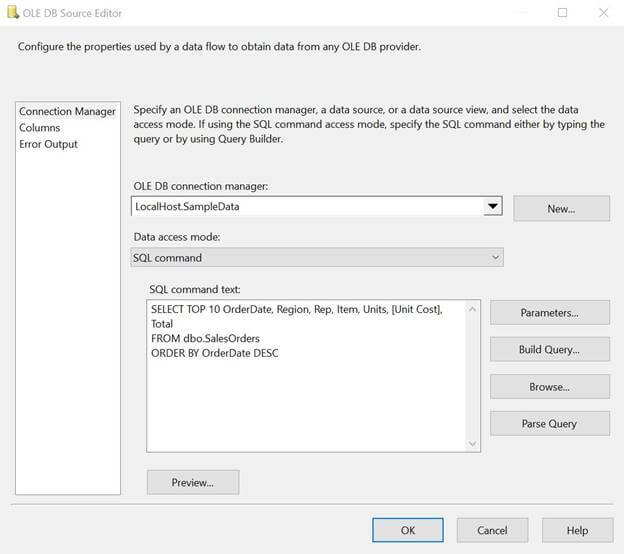Click the OLE DB Source Editor title icon

coord(13,12)
